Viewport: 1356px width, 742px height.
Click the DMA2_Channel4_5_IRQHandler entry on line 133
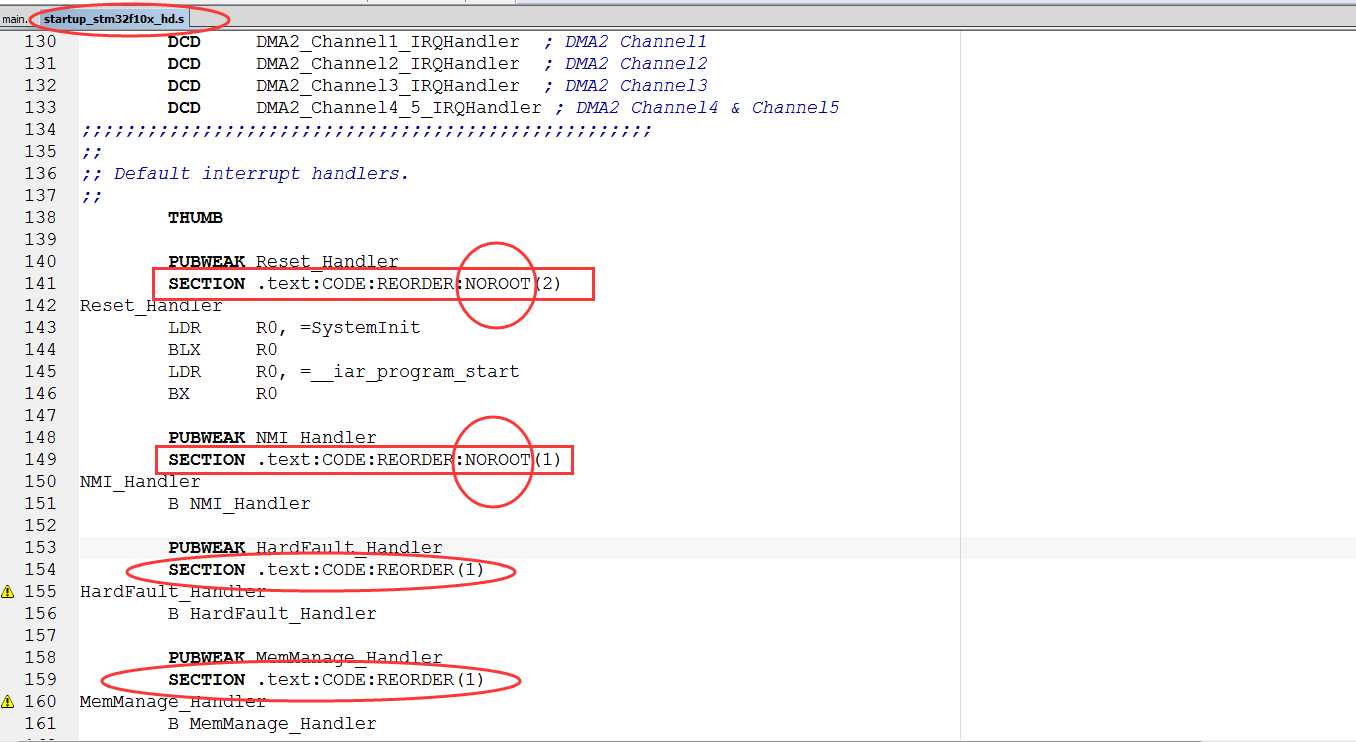(399, 108)
